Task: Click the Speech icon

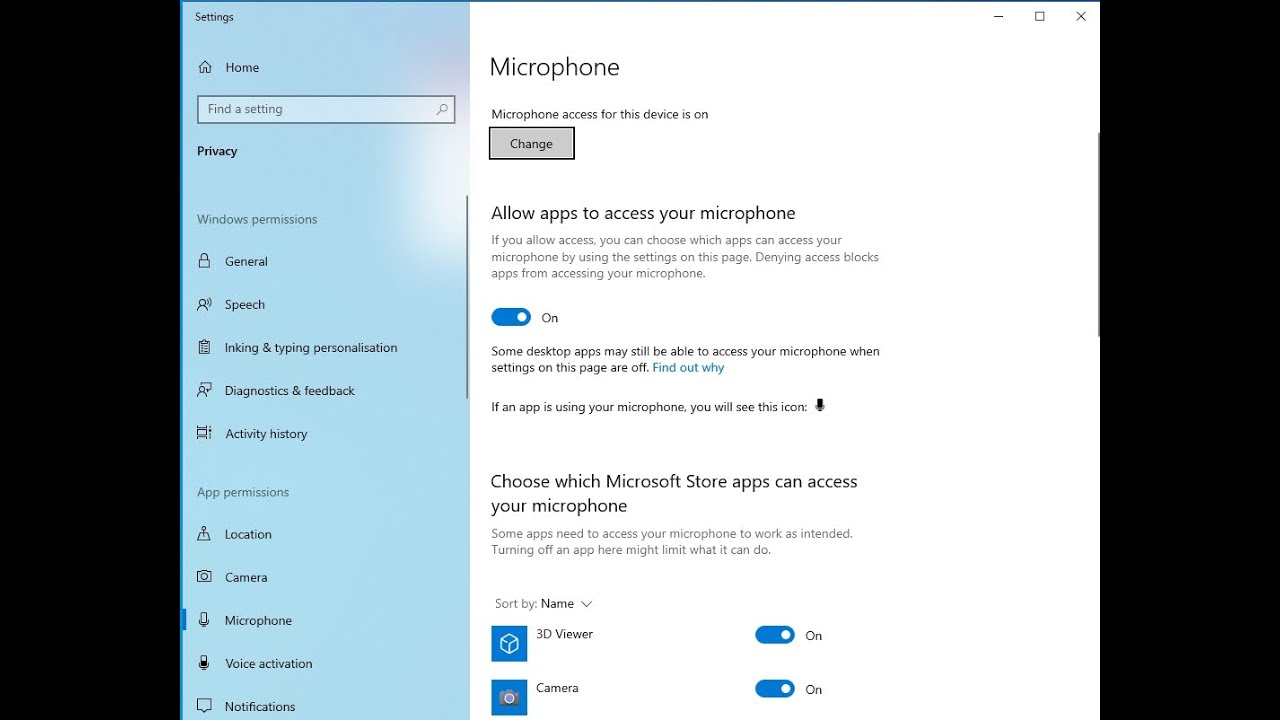Action: point(204,304)
